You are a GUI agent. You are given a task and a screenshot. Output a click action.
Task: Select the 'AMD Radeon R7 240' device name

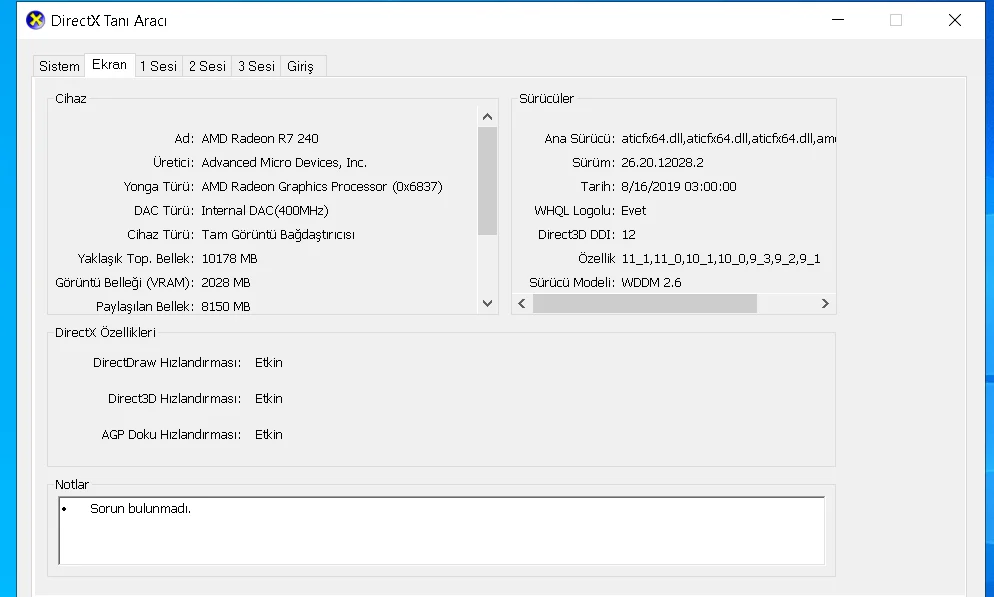pyautogui.click(x=260, y=138)
